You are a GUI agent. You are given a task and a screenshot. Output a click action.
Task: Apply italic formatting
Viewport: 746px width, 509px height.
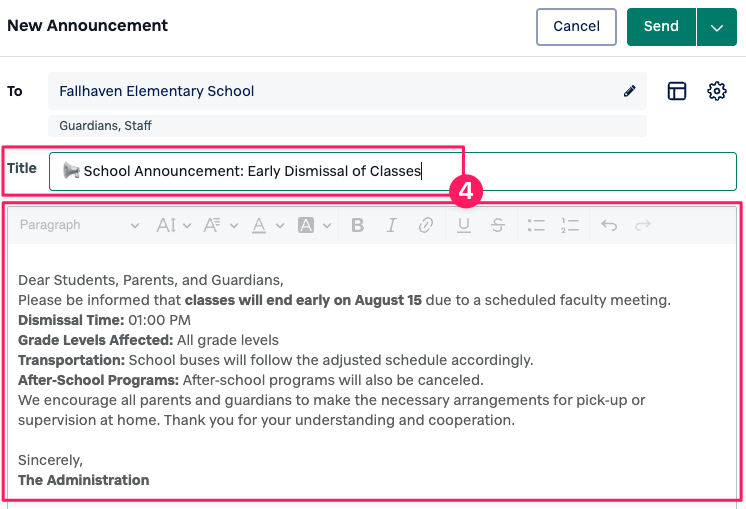[x=392, y=225]
